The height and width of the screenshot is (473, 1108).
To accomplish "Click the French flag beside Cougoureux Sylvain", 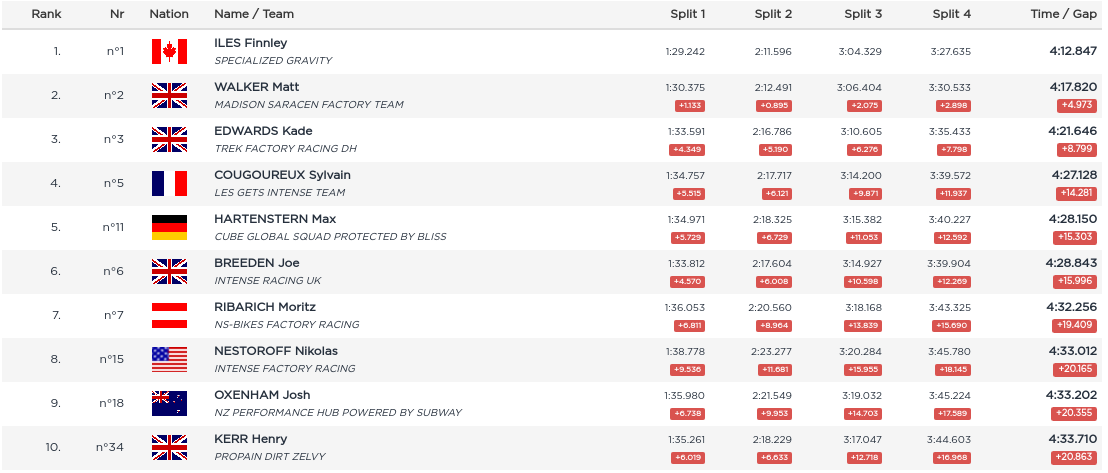I will (169, 183).
